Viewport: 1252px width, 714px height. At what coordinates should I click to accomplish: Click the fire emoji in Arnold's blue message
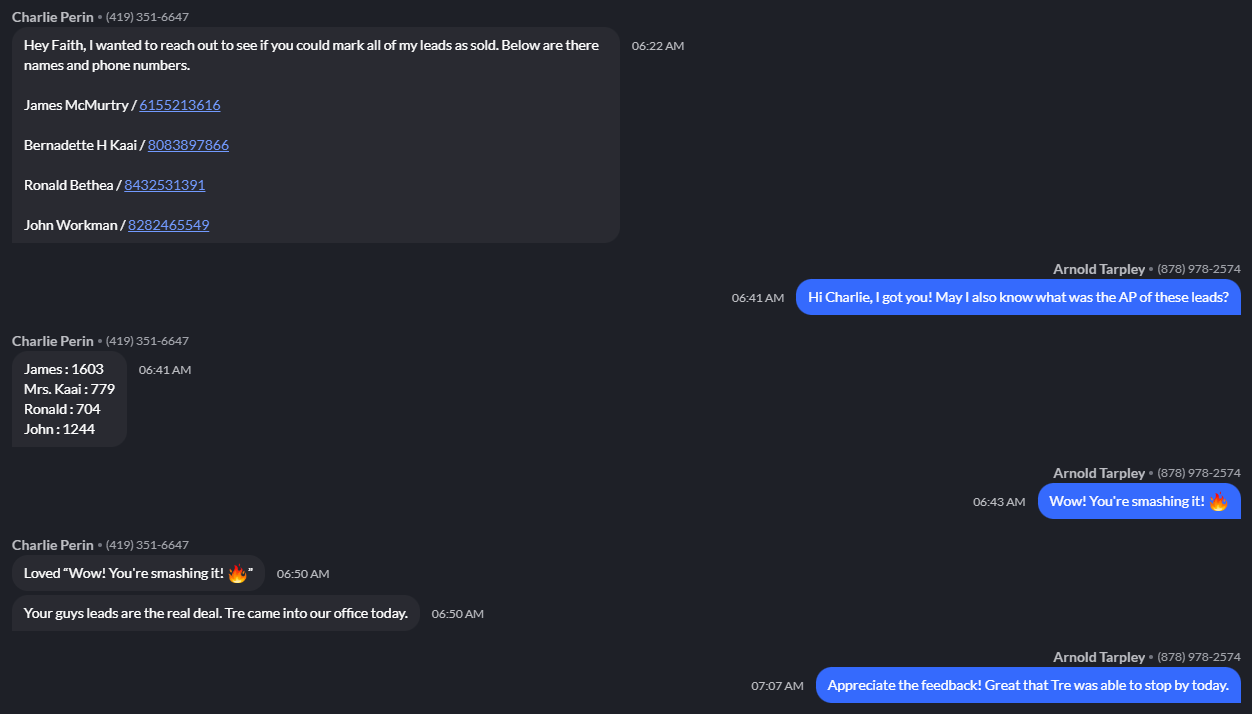click(1218, 502)
